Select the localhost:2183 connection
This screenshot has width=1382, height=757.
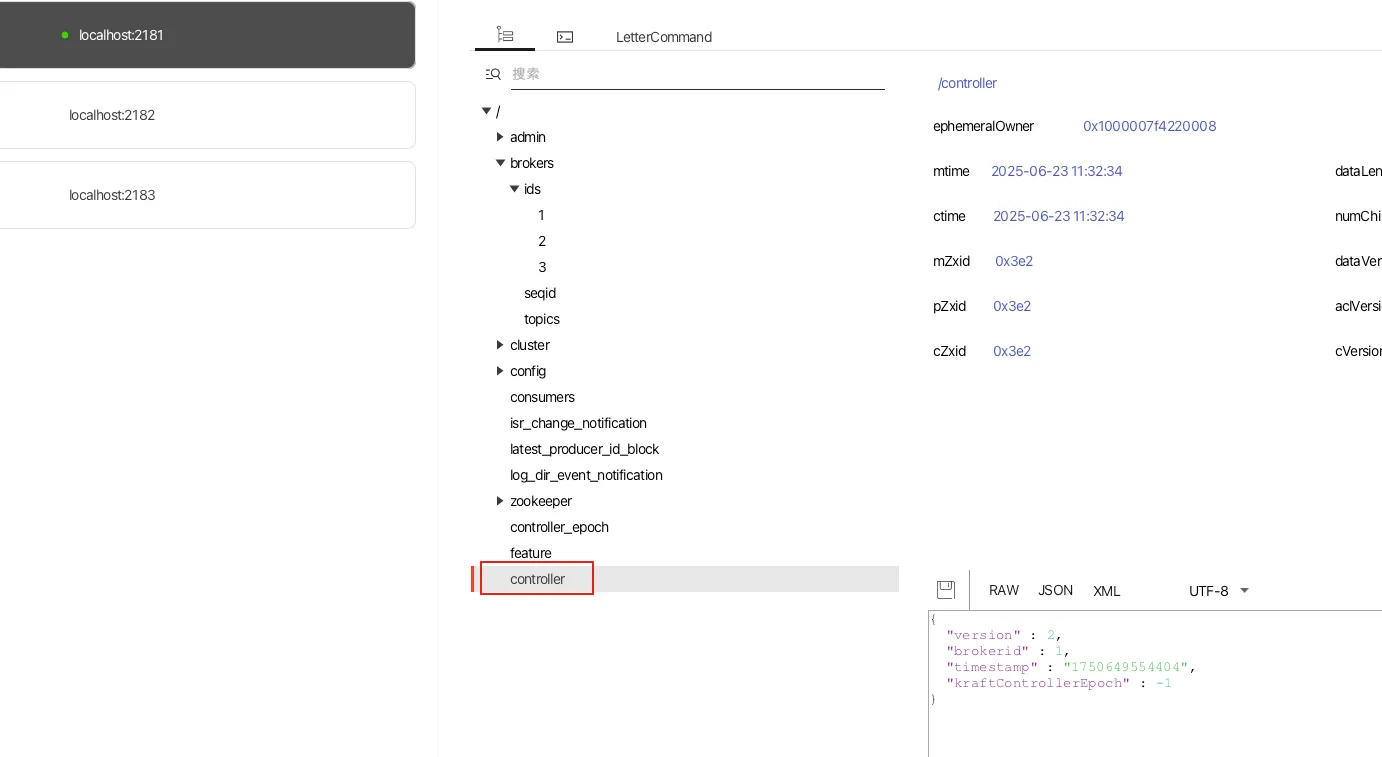207,195
